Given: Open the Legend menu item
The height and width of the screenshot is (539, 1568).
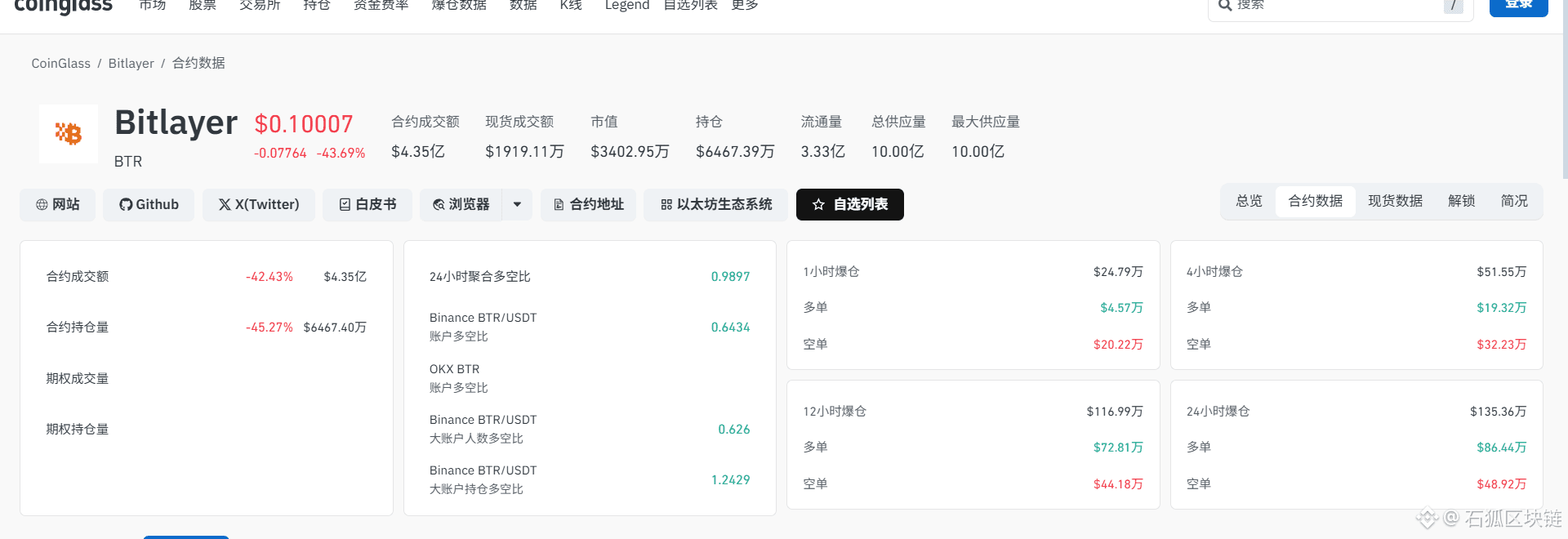Looking at the screenshot, I should [x=627, y=5].
